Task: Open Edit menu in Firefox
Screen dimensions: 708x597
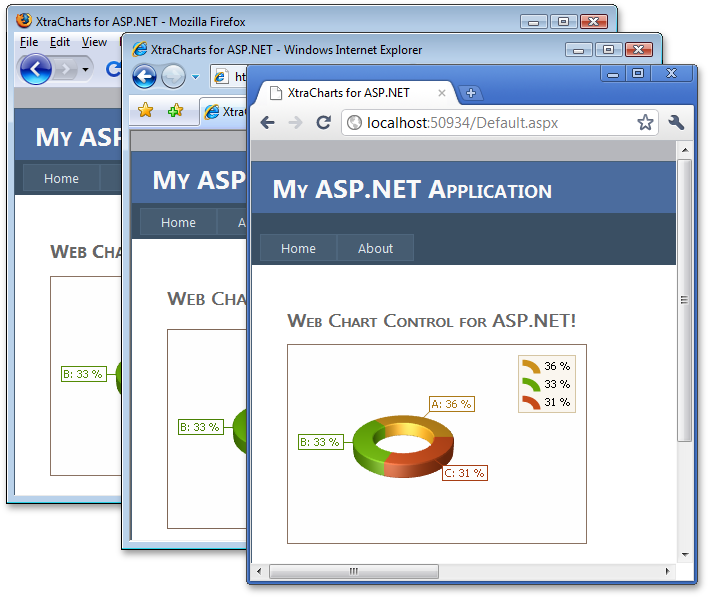Action: coord(60,42)
